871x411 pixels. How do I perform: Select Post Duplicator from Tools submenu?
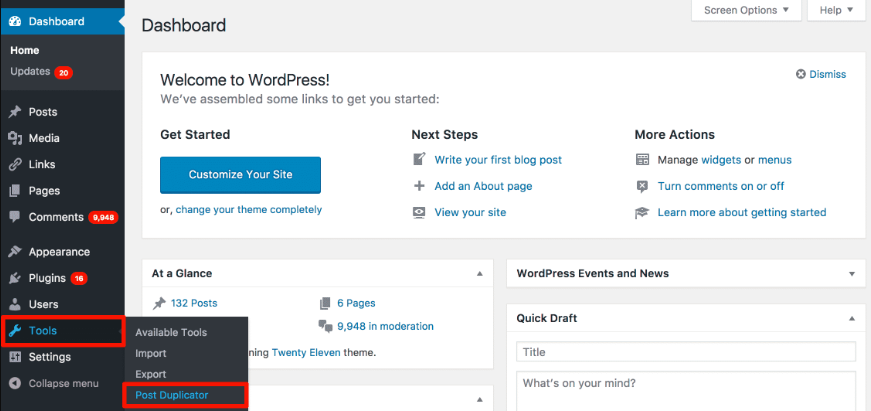pos(172,395)
